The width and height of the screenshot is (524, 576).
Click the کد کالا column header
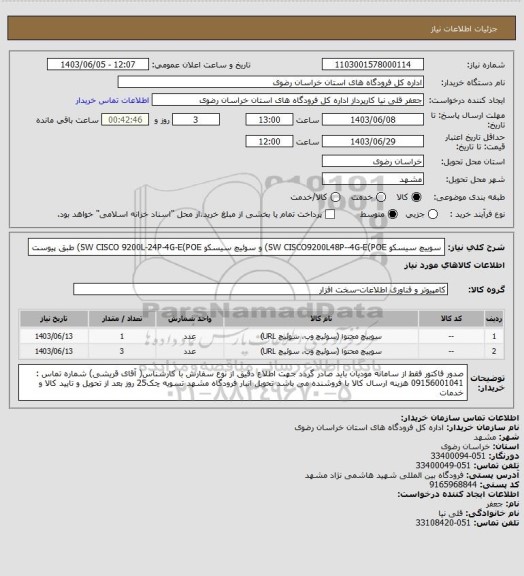451,319
